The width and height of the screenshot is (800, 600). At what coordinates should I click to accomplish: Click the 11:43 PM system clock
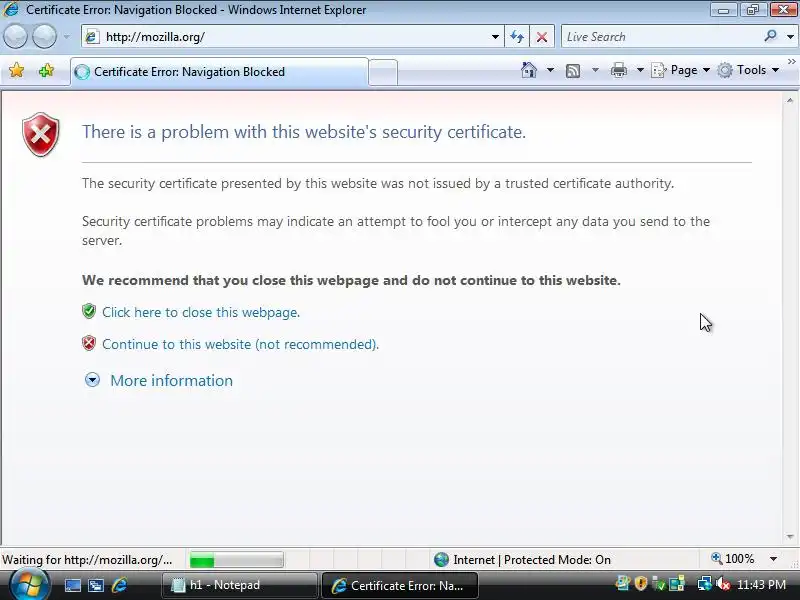761,585
